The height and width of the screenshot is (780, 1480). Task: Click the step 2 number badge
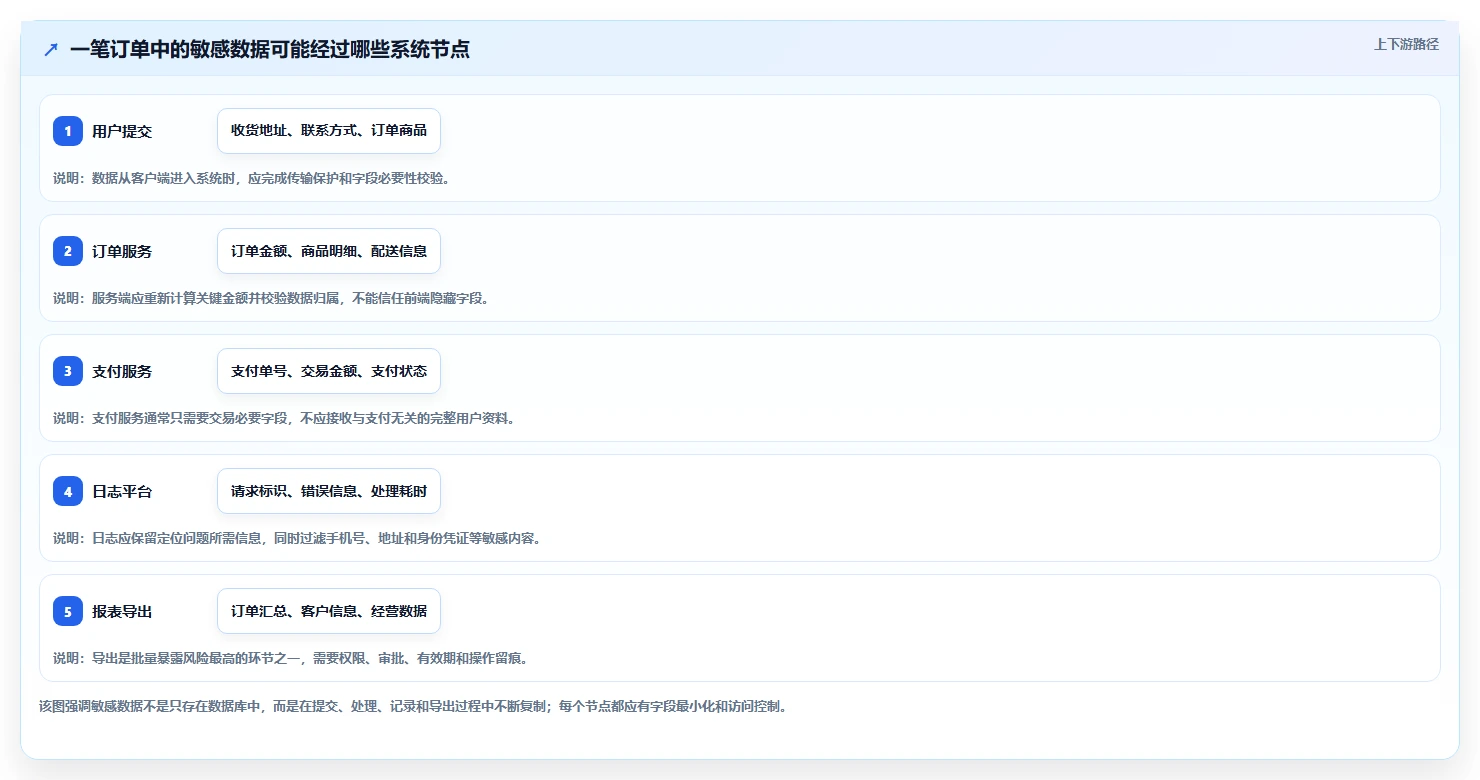pyautogui.click(x=68, y=251)
